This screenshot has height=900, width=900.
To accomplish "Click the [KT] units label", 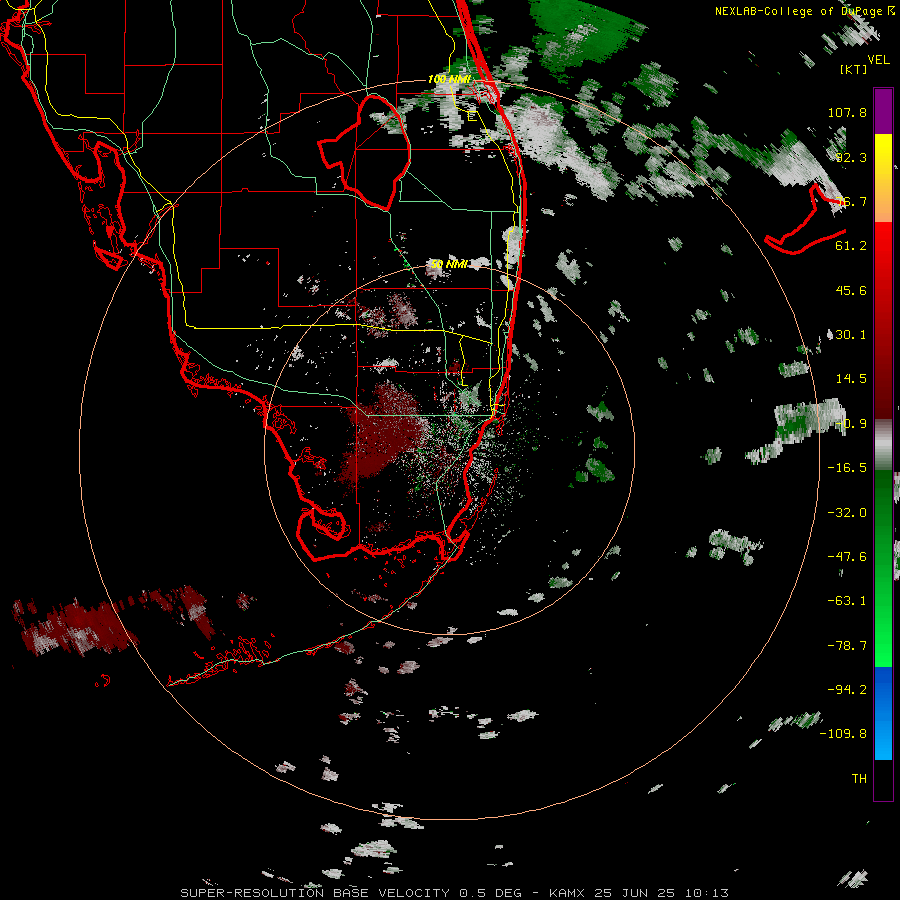I will coord(854,69).
